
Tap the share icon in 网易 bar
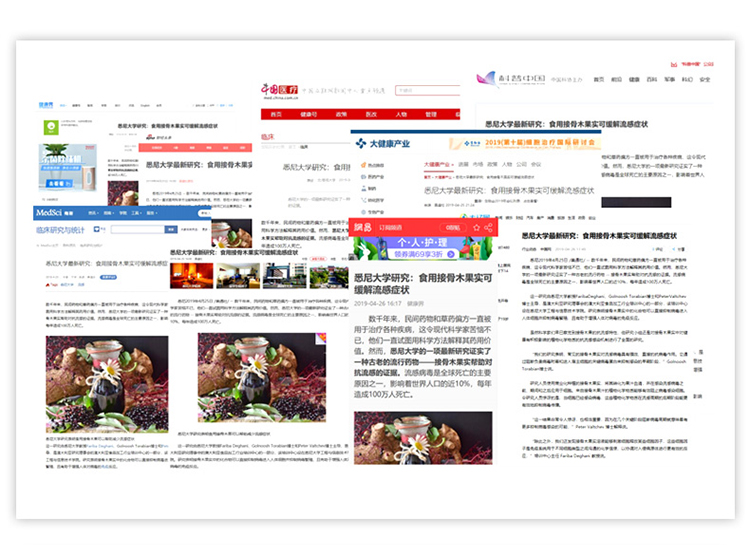[489, 227]
